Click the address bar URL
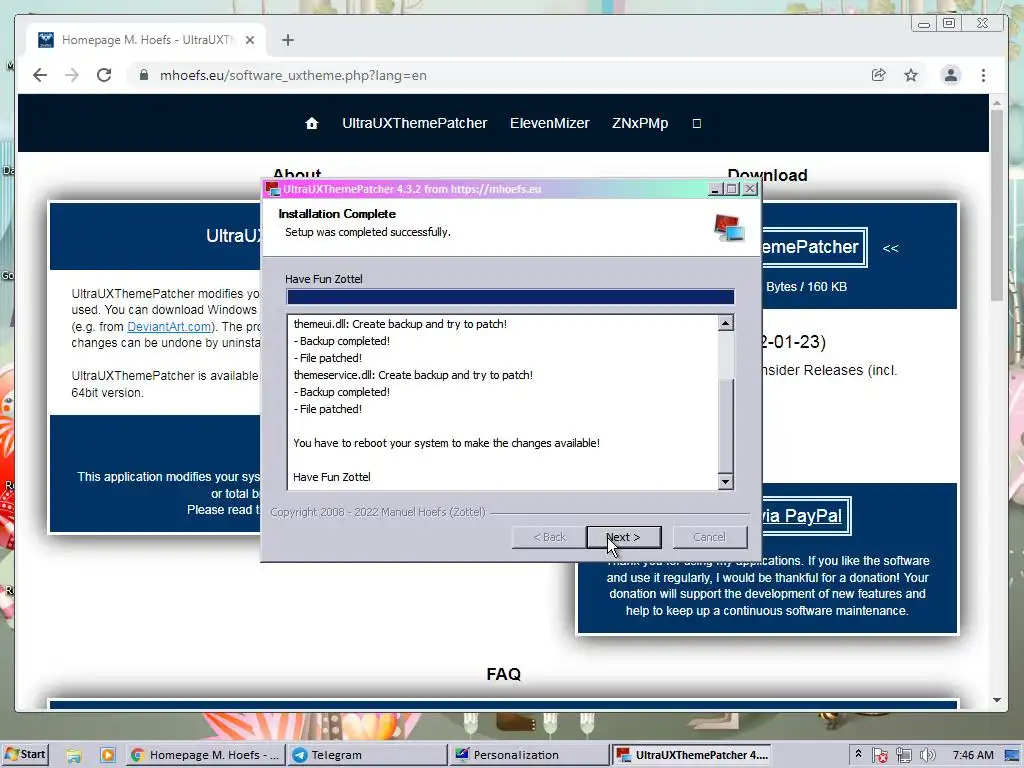Viewport: 1024px width, 768px height. [293, 75]
